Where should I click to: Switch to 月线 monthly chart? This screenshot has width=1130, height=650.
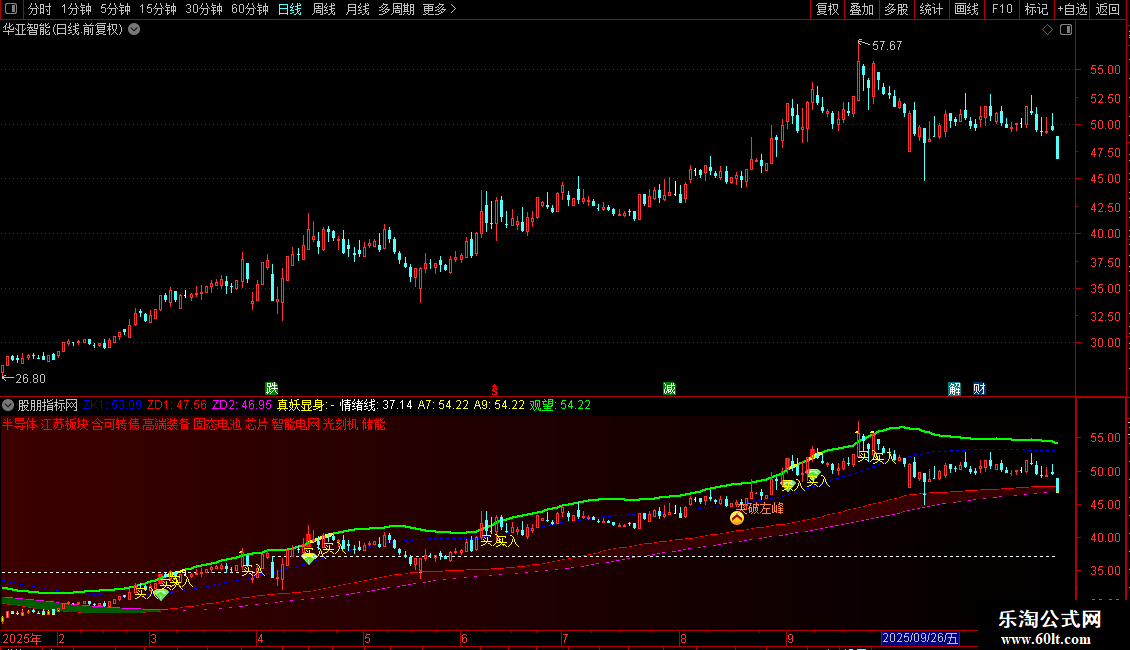click(357, 9)
